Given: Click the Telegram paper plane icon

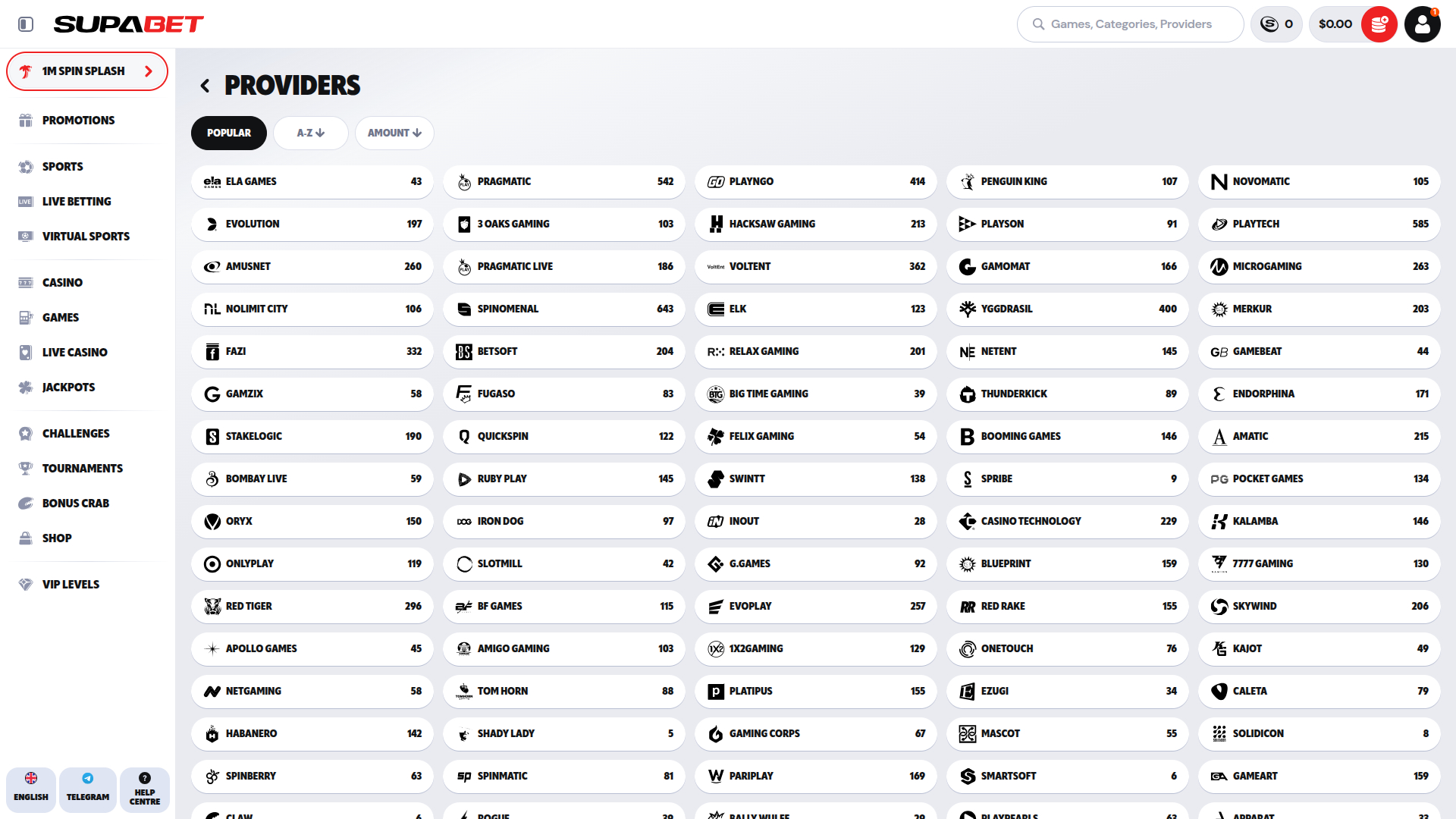Looking at the screenshot, I should [x=88, y=779].
